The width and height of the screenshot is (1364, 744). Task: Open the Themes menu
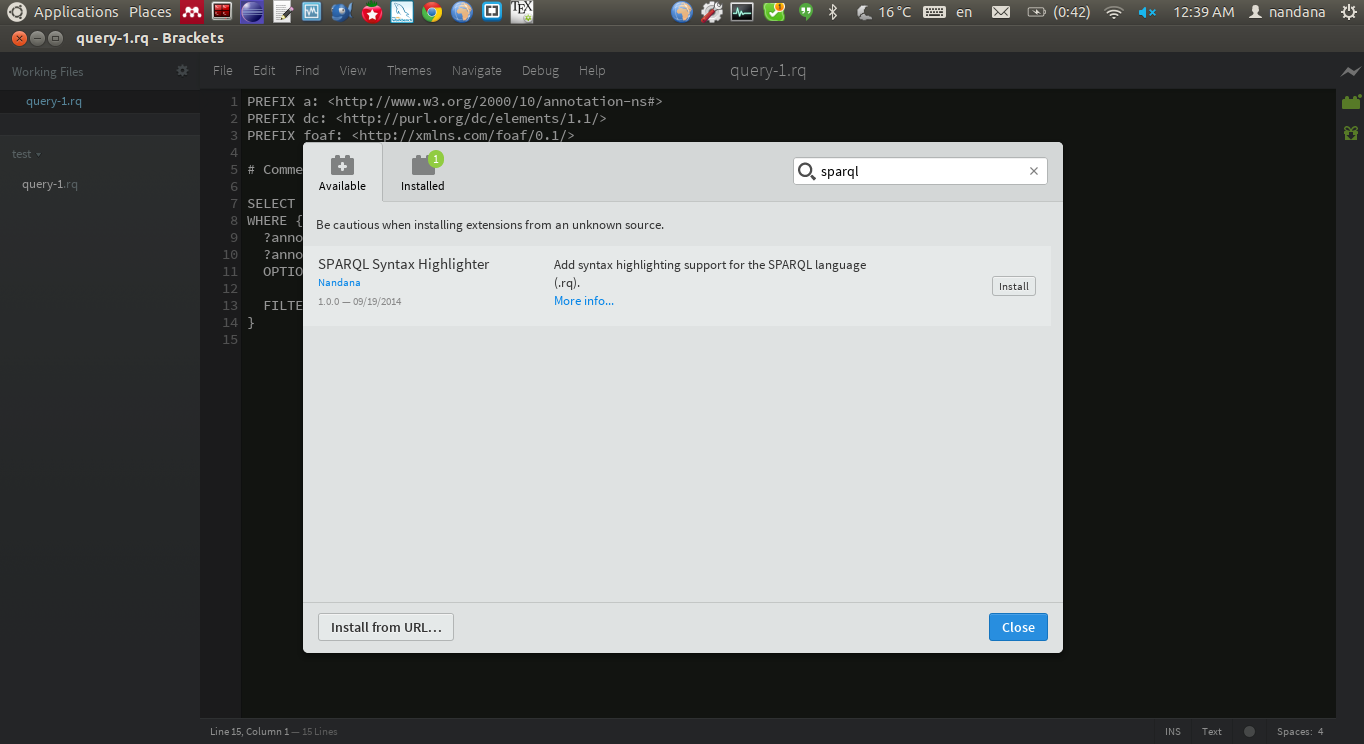[x=409, y=71]
